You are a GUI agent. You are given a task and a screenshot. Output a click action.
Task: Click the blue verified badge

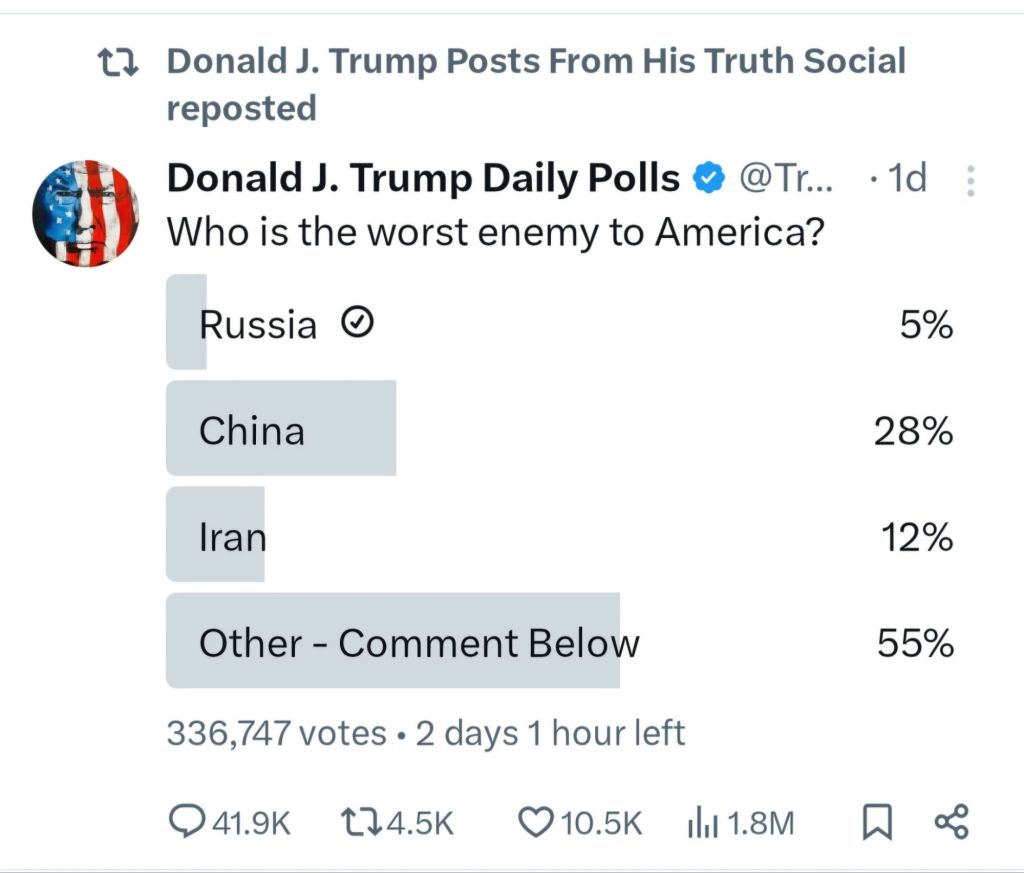709,179
